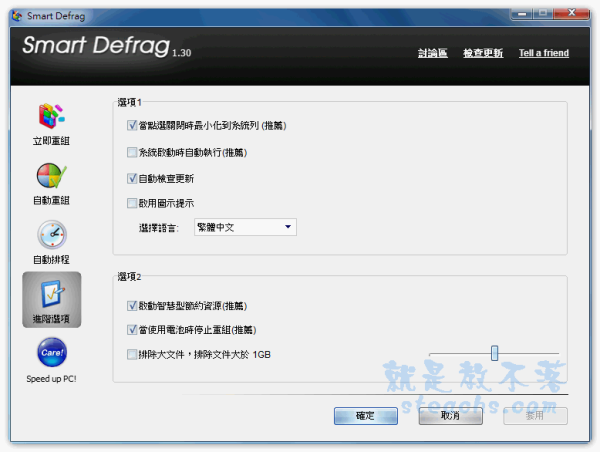Screen dimensions: 600x452
Task: Confirm with the 確定 button
Action: coord(366,416)
